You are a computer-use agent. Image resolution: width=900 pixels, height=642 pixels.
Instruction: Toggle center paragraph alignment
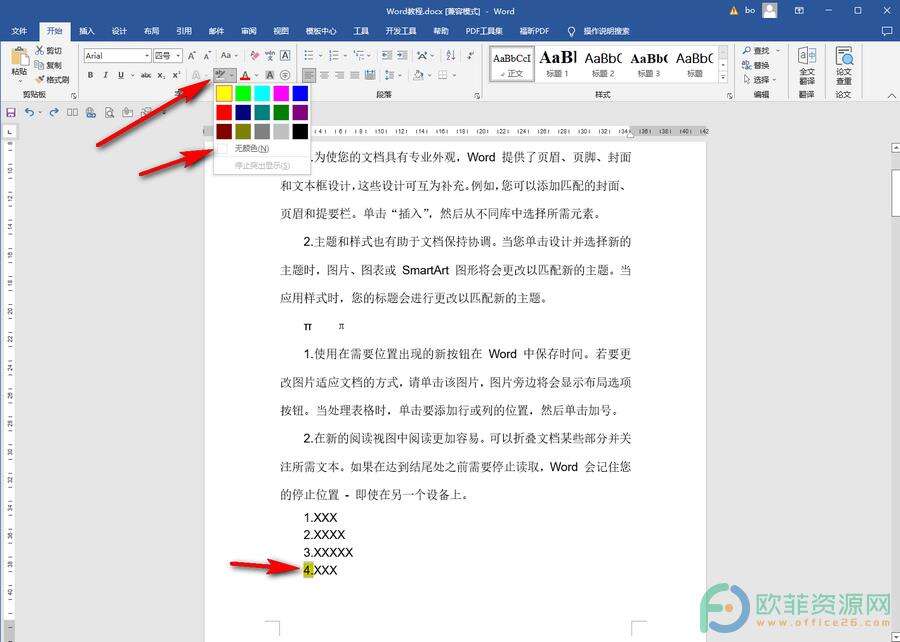[x=324, y=75]
